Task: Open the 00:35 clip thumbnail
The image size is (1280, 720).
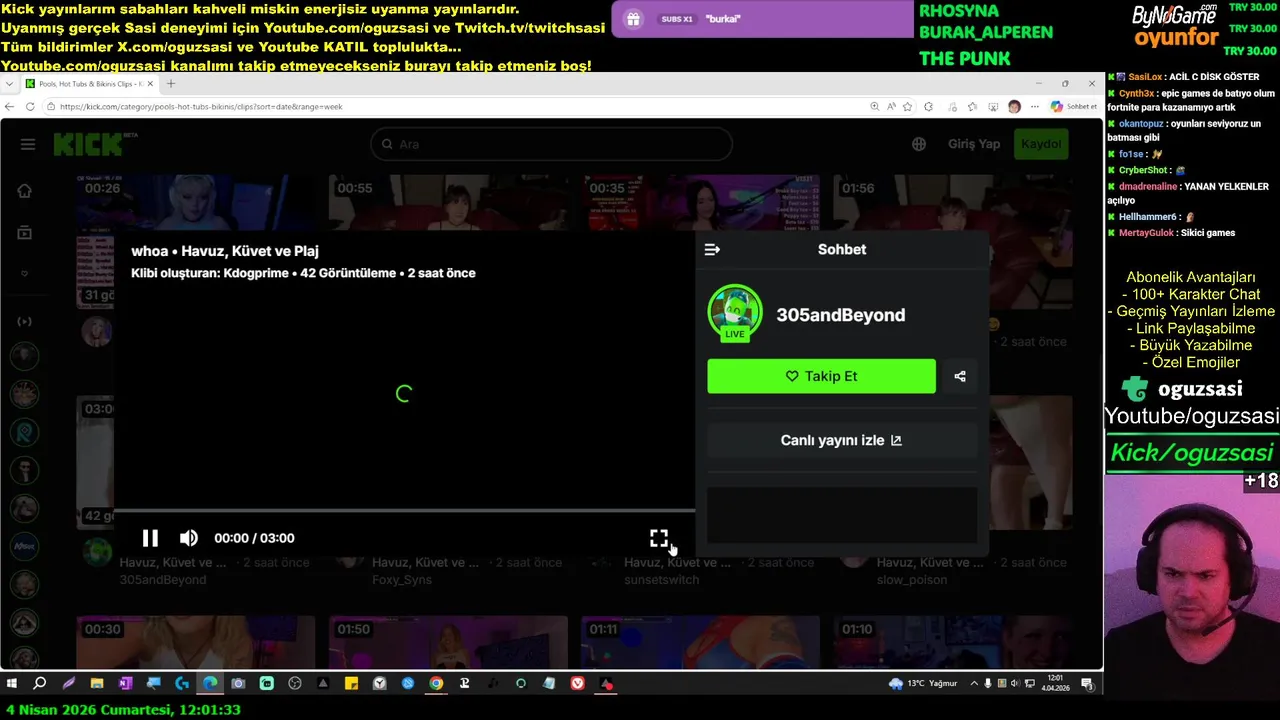Action: [x=700, y=204]
